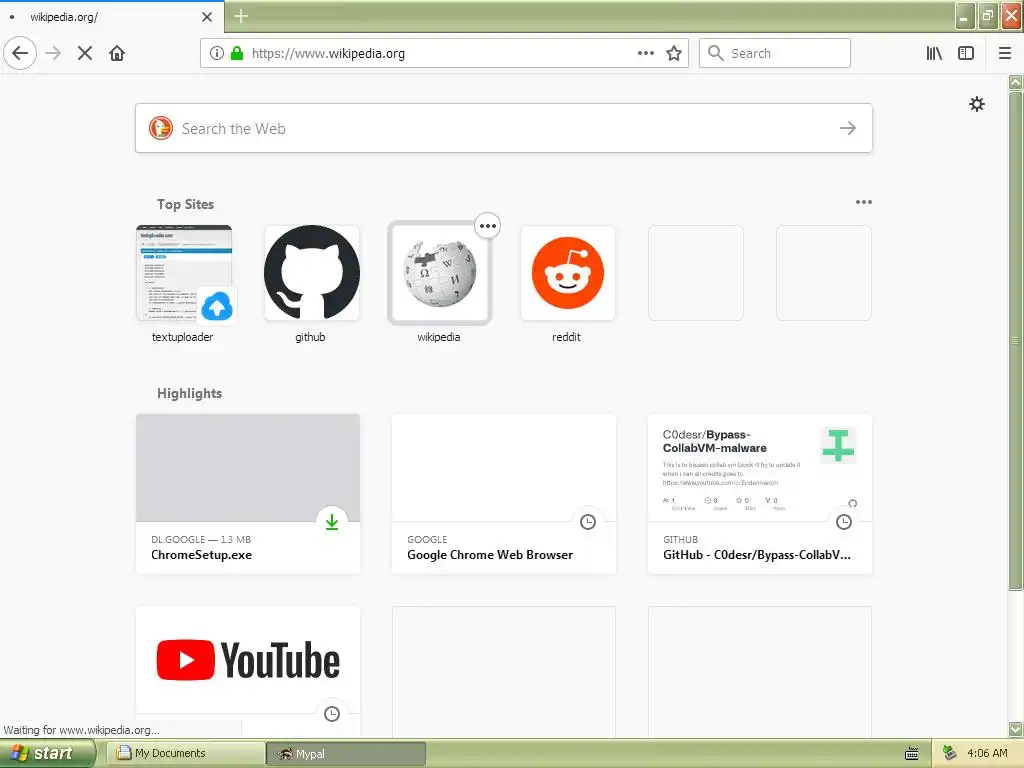Open Google Chrome Web Browser highlight

pyautogui.click(x=504, y=494)
